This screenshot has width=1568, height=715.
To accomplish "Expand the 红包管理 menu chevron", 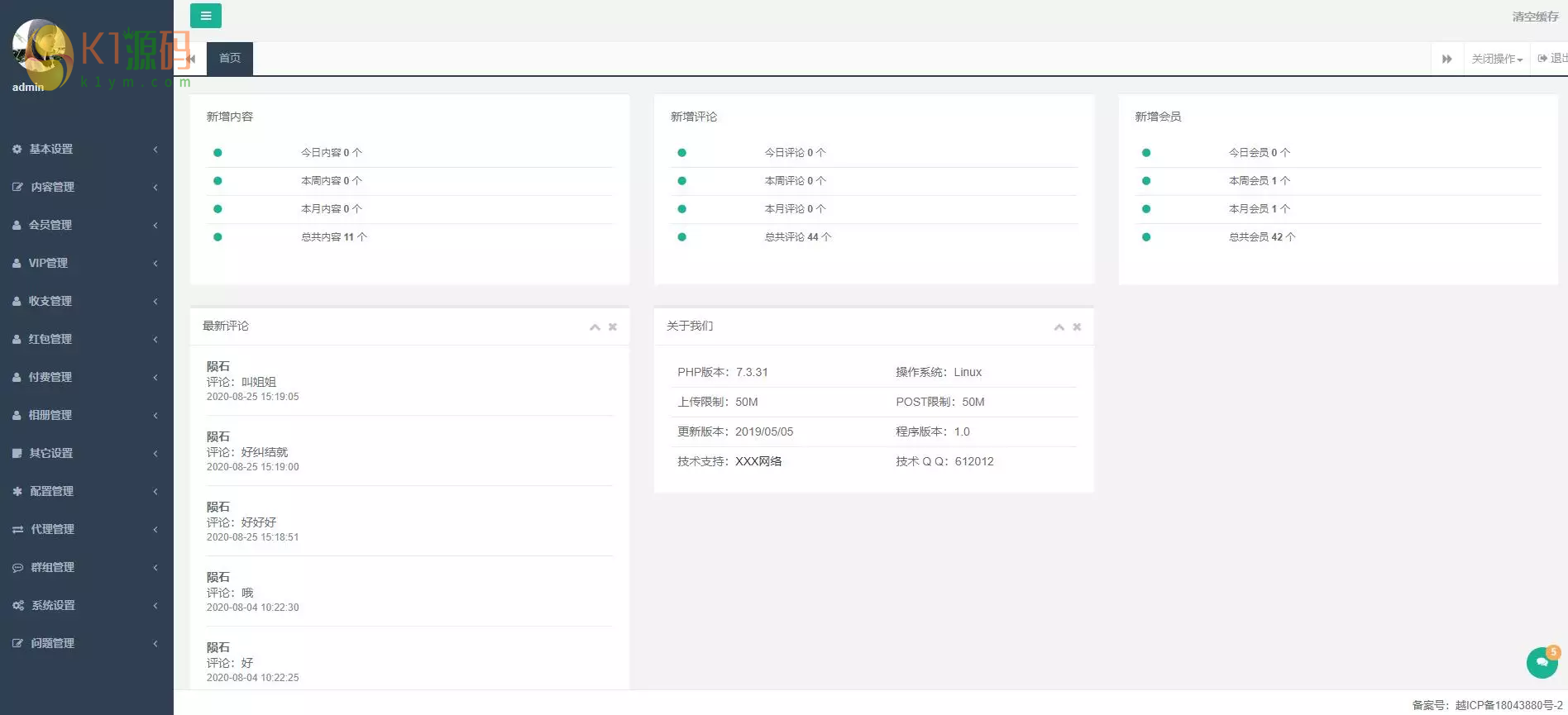I will click(x=155, y=339).
